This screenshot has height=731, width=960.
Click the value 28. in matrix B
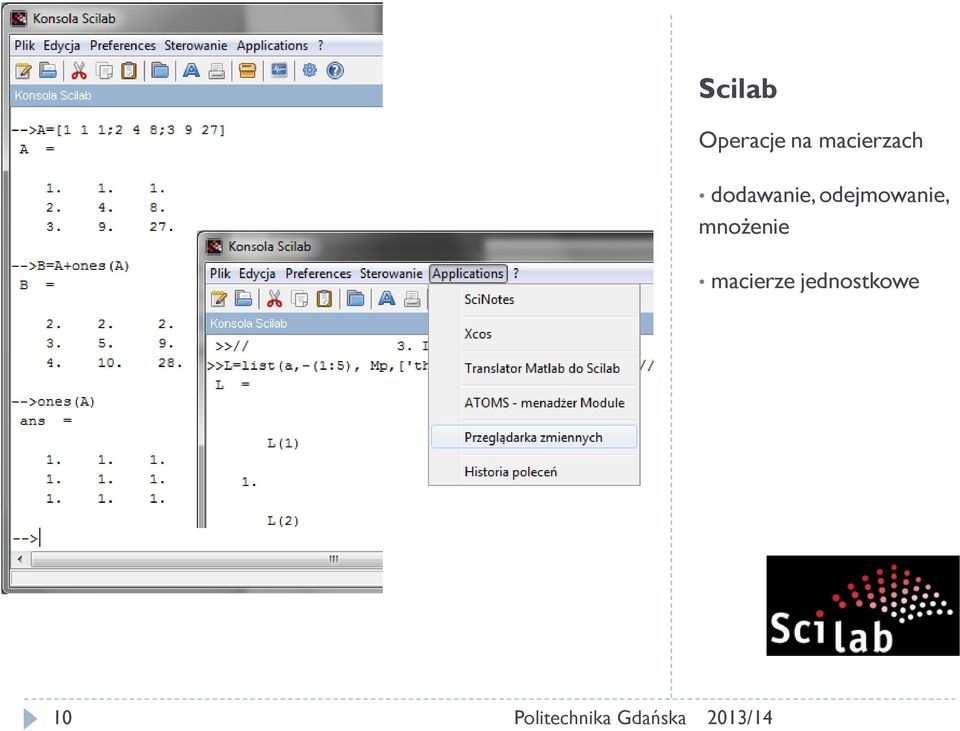coord(170,362)
